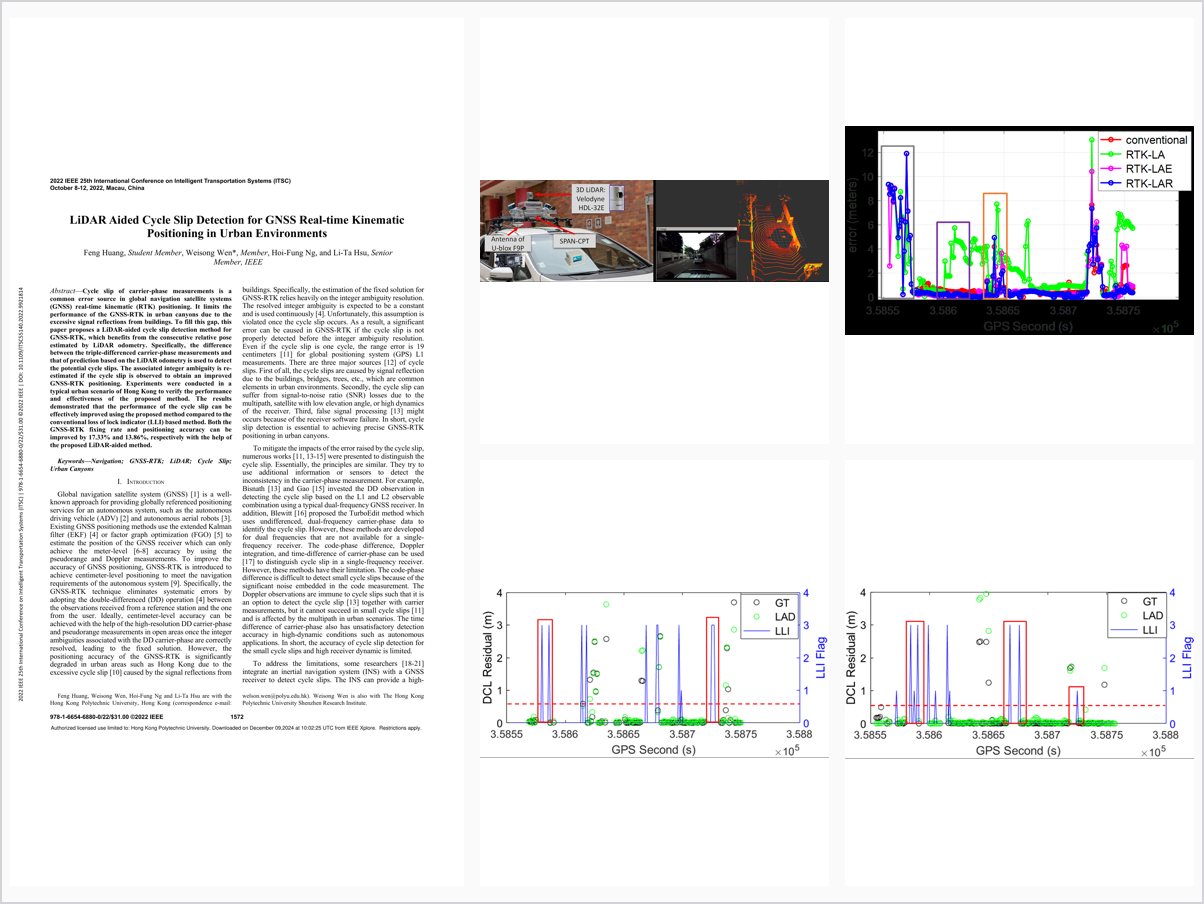The height and width of the screenshot is (904, 1204).
Task: Click the '3D LiDAR: Velodyne HDL-32E' label
Action: 591,198
